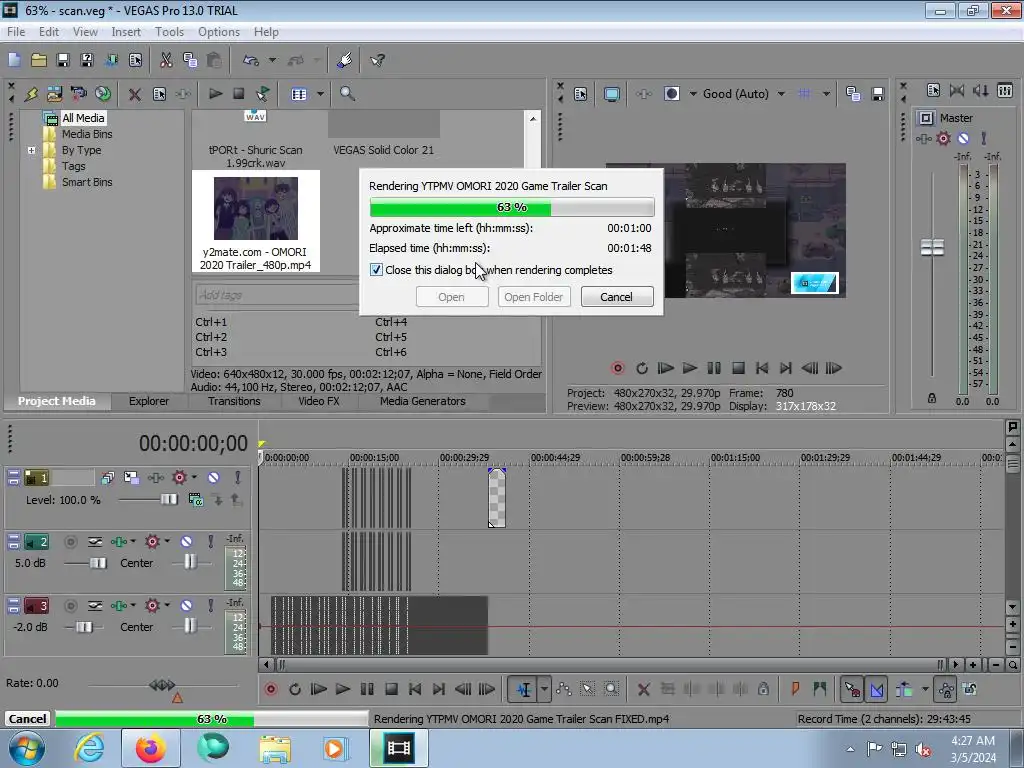Image resolution: width=1024 pixels, height=768 pixels.
Task: Expand the By Type tree node
Action: coord(31,150)
